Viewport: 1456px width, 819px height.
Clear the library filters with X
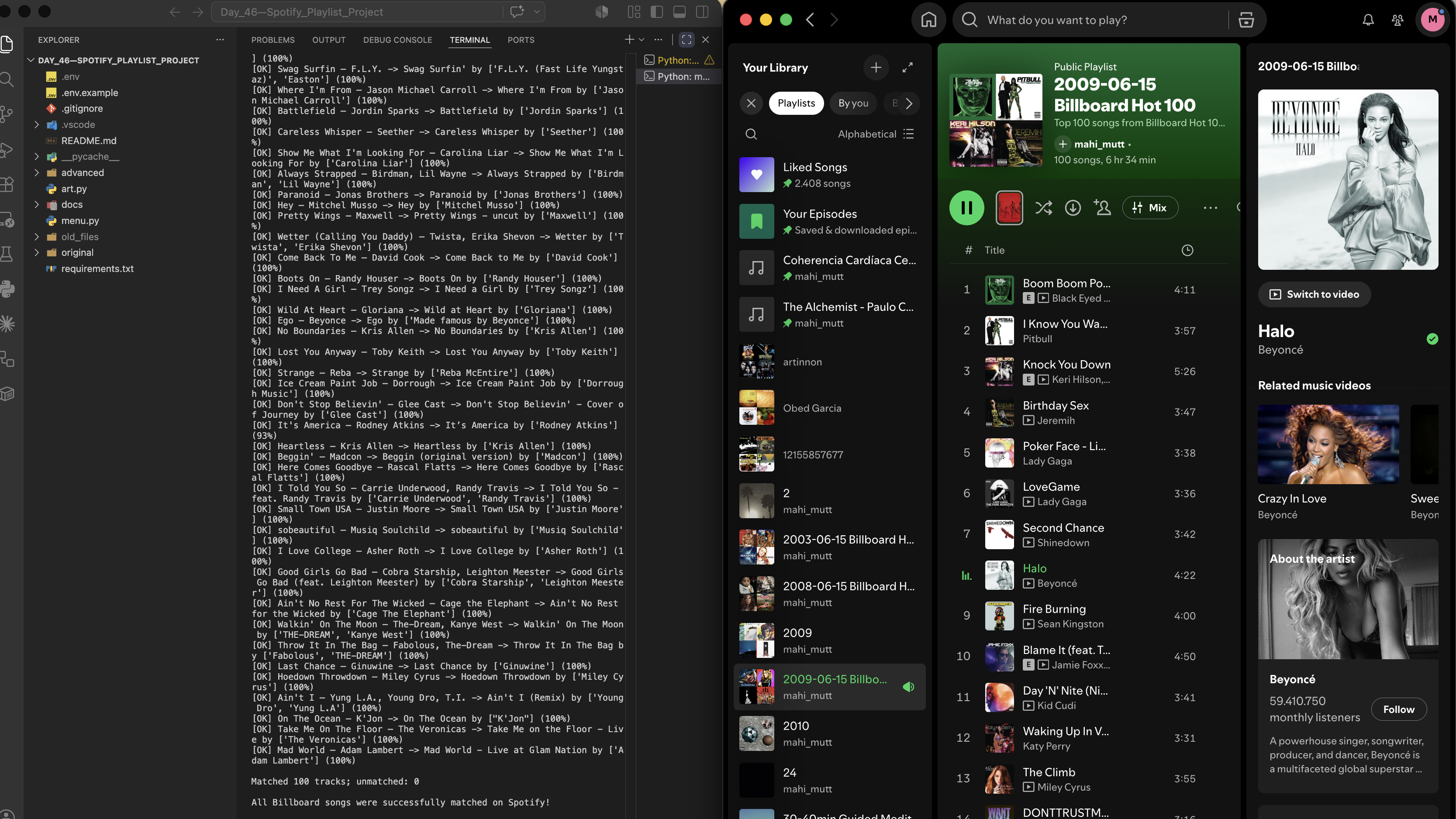tap(751, 103)
